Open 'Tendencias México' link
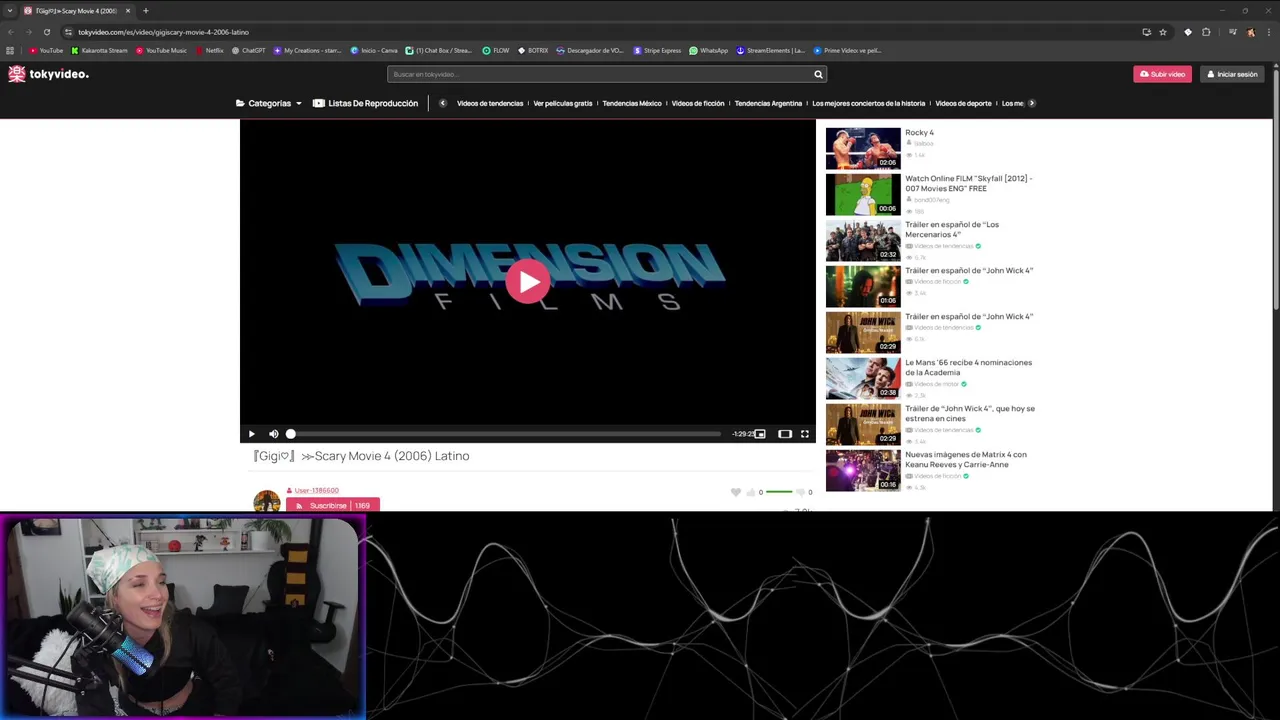The image size is (1280, 720). tap(632, 103)
